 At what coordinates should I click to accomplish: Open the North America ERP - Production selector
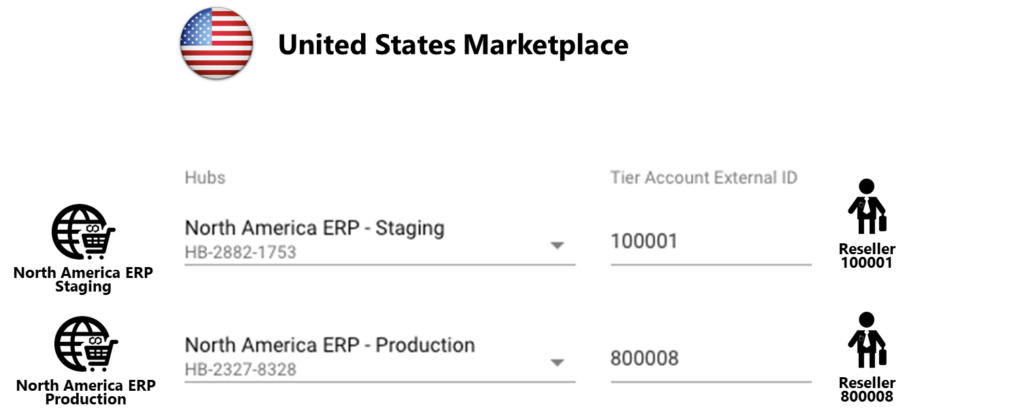(379, 357)
